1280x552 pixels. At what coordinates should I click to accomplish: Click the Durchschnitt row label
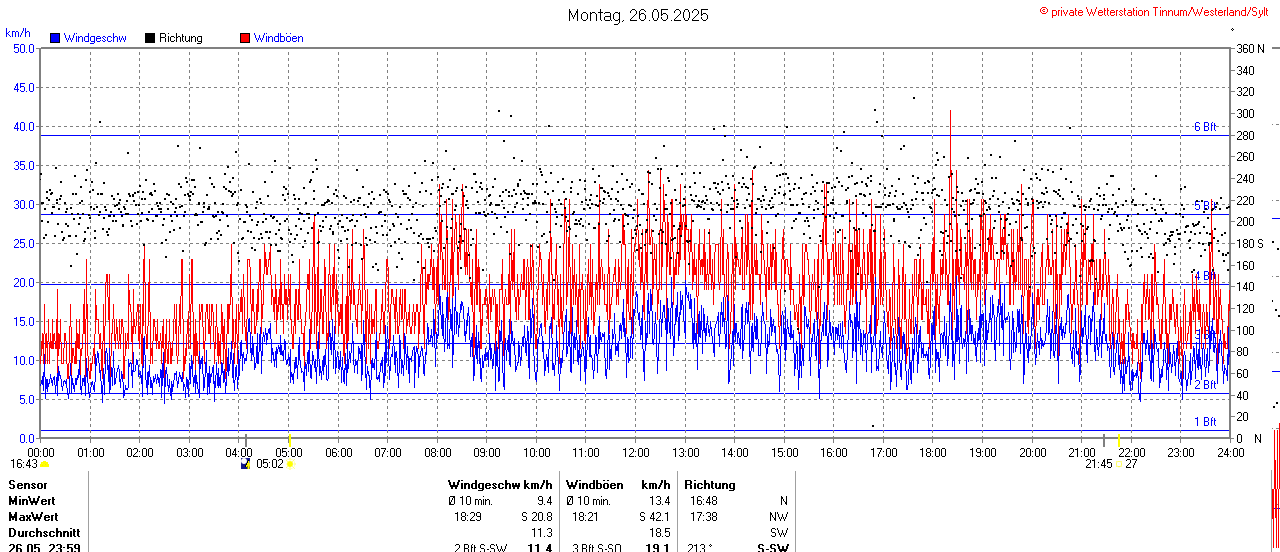point(44,533)
